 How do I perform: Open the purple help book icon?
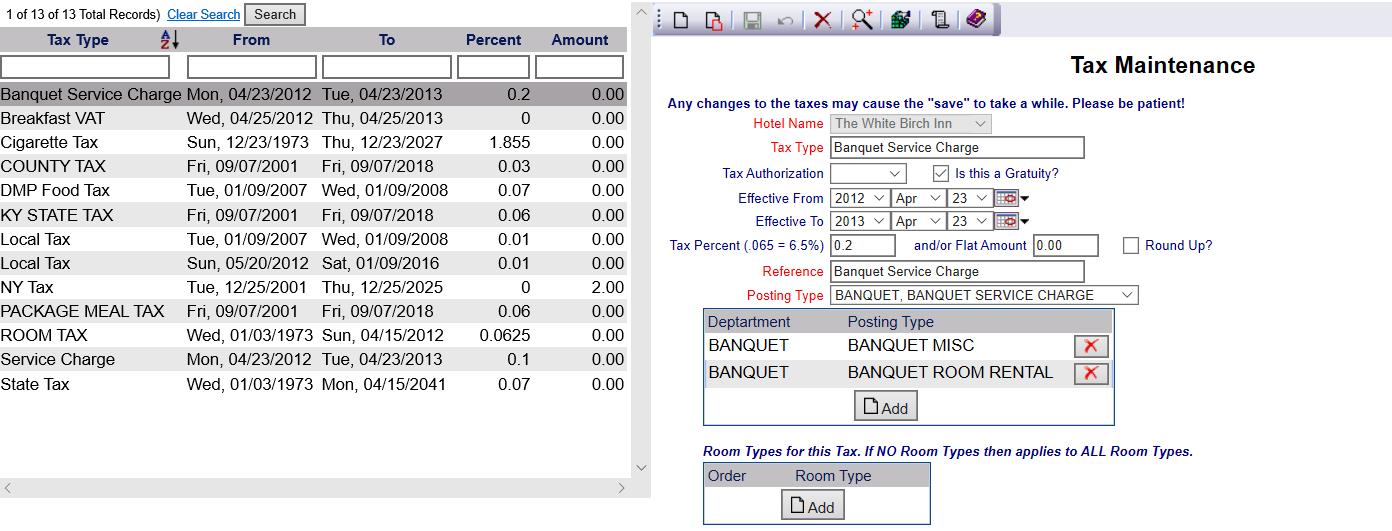pyautogui.click(x=975, y=20)
